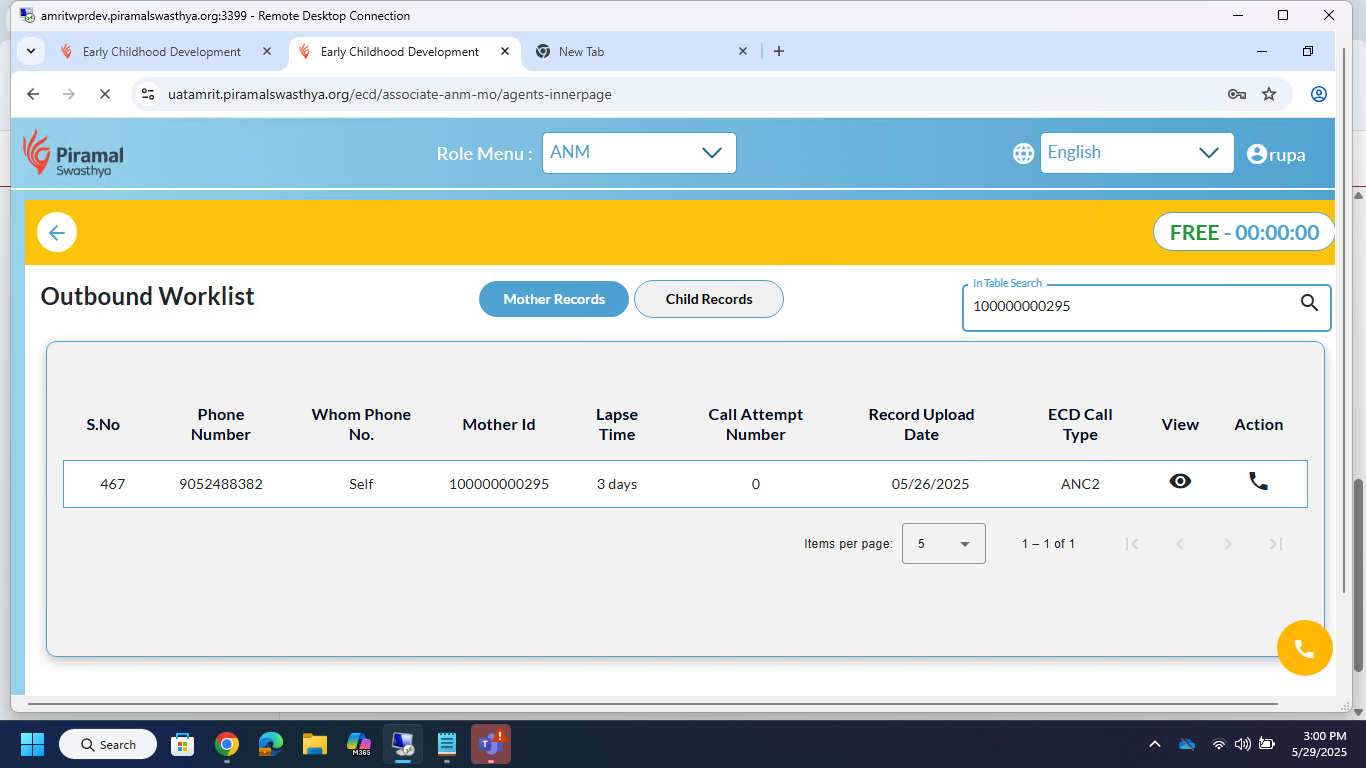The width and height of the screenshot is (1366, 768).
Task: Open a new browser tab with plus
Action: click(x=779, y=51)
